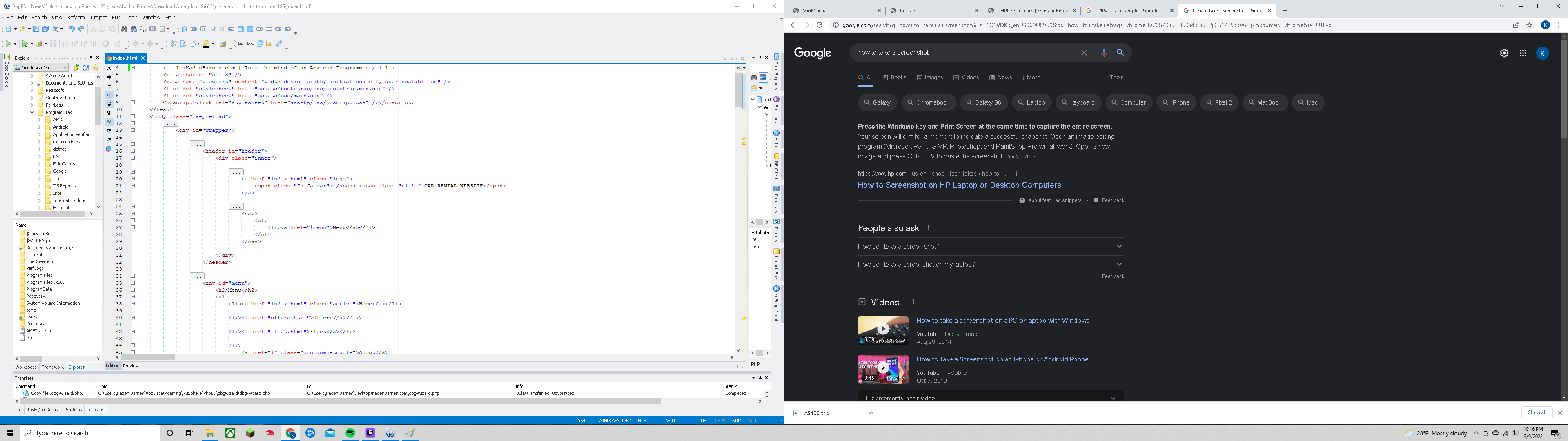The image size is (1568, 441).
Task: Click the Show all downloads button
Action: (1536, 412)
